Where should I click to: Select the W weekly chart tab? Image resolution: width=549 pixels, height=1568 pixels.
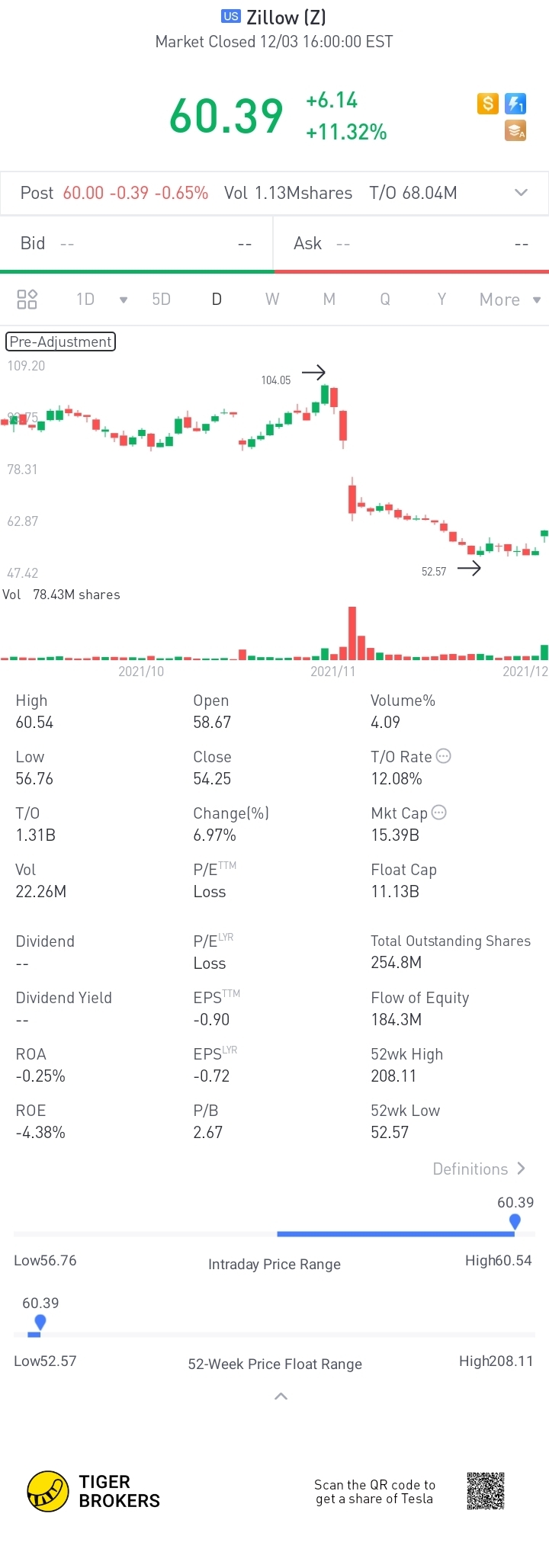click(x=272, y=299)
